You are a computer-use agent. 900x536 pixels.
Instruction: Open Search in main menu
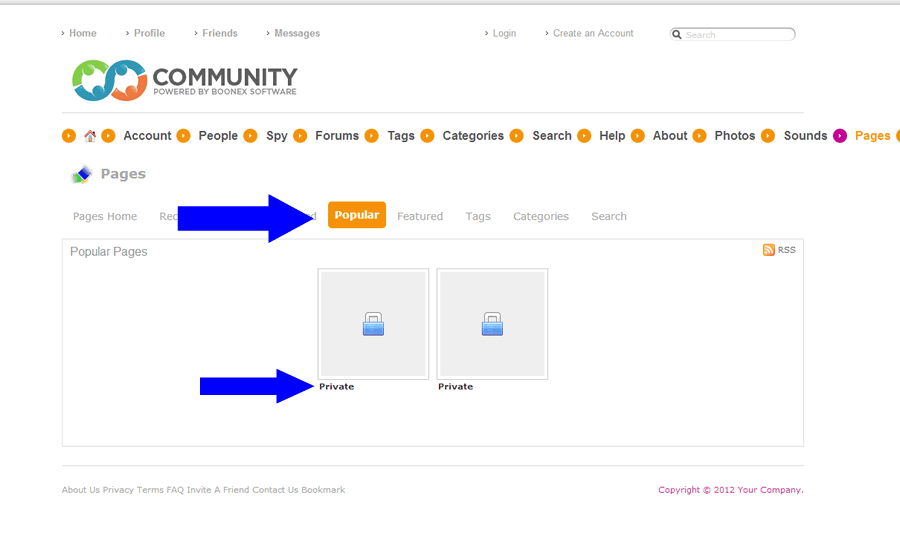tap(552, 136)
